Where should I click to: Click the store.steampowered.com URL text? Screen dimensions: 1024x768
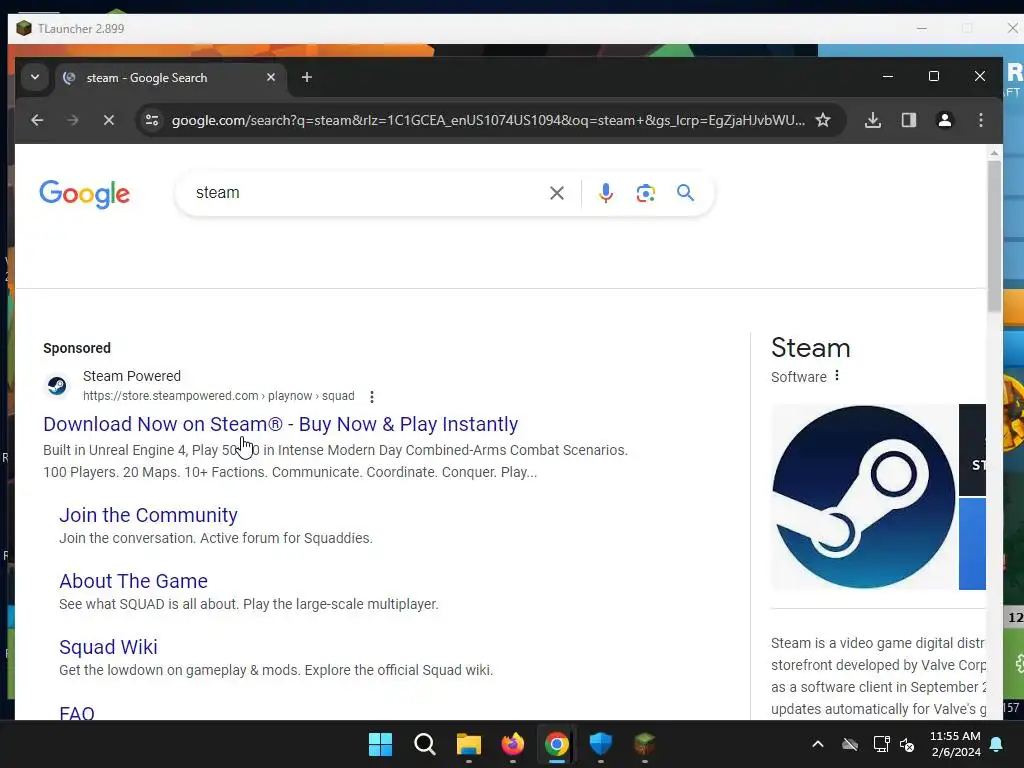(218, 396)
